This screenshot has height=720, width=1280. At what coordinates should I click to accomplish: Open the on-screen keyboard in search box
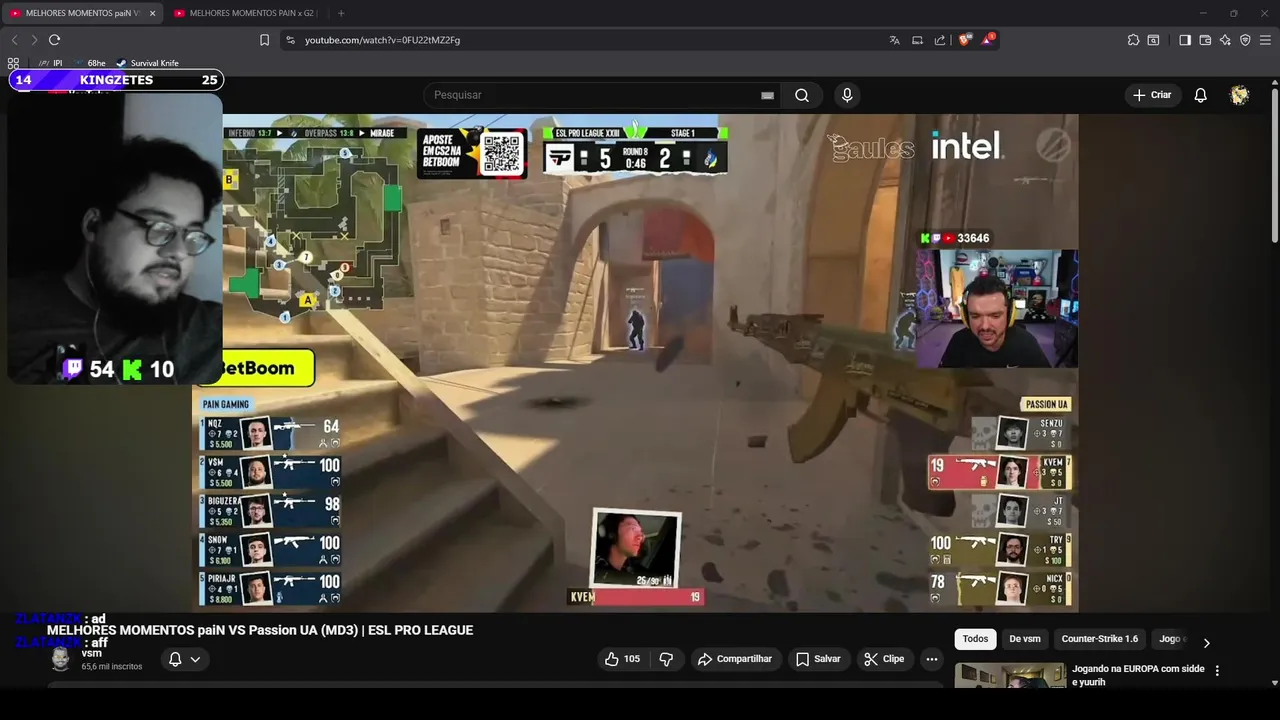[x=767, y=95]
